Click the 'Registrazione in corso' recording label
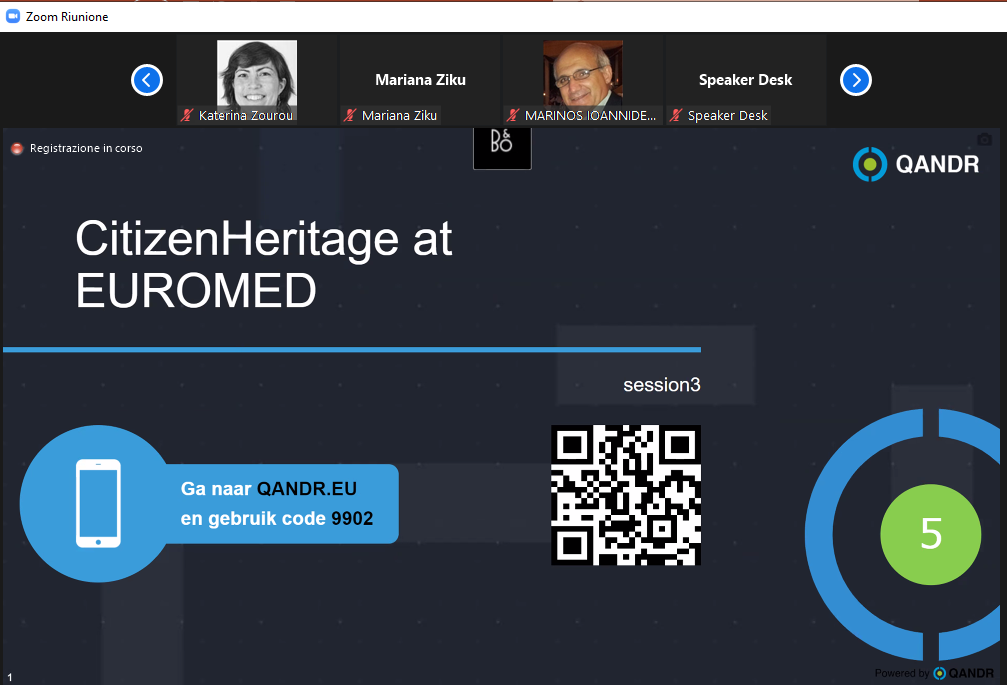 [x=86, y=148]
